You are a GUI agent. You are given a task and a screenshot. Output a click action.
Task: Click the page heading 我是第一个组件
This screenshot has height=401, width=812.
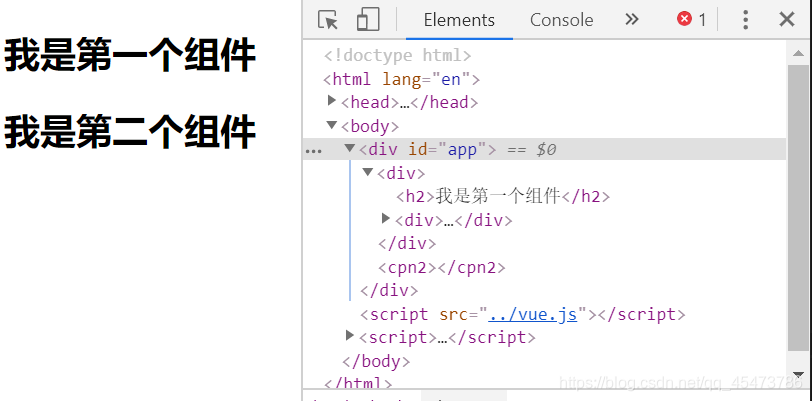[130, 55]
